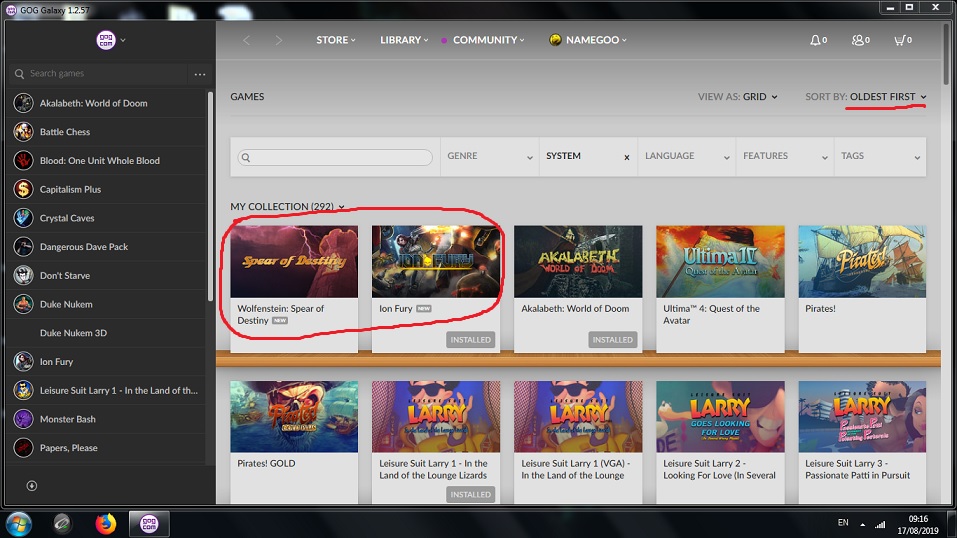Image resolution: width=957 pixels, height=538 pixels.
Task: Click the Akalabeth sidebar game icon
Action: pos(23,103)
